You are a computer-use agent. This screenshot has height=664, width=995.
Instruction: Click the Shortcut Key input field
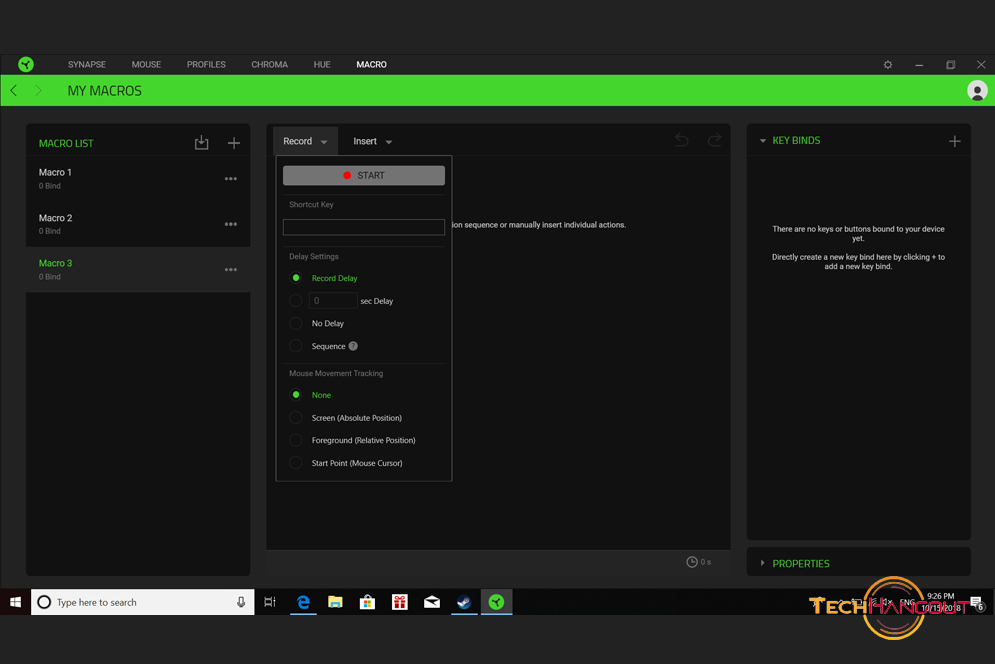364,227
